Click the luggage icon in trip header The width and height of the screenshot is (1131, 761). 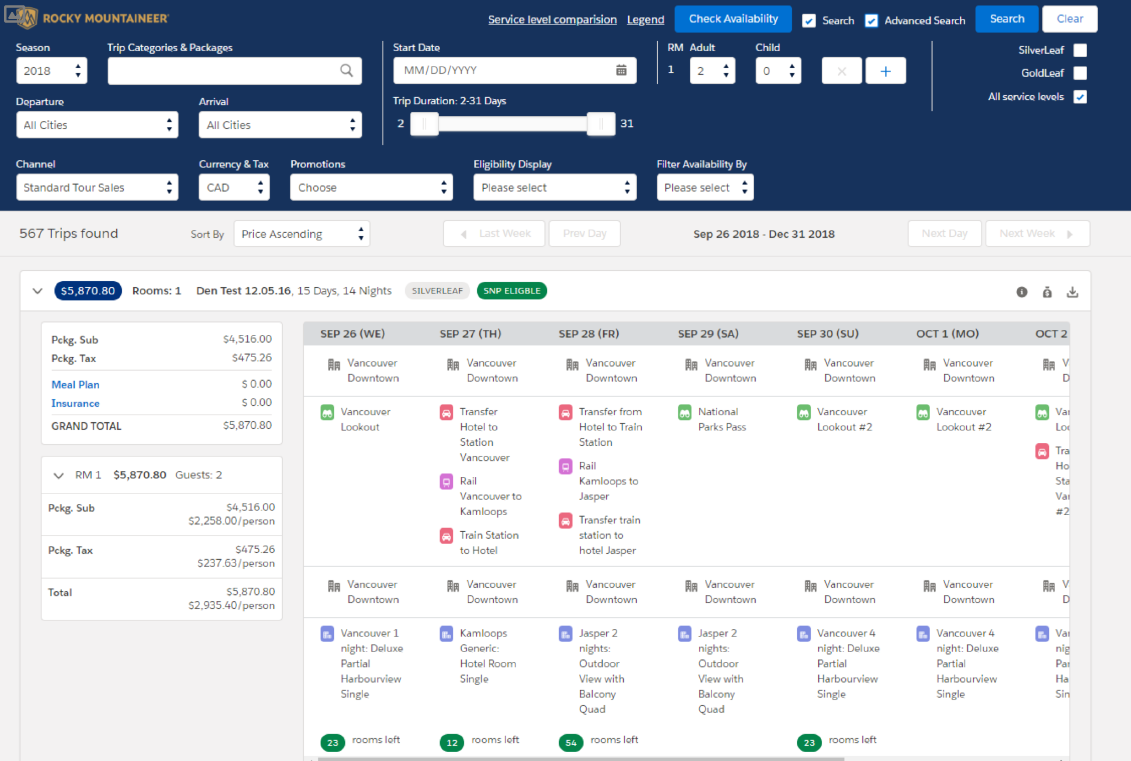1047,292
